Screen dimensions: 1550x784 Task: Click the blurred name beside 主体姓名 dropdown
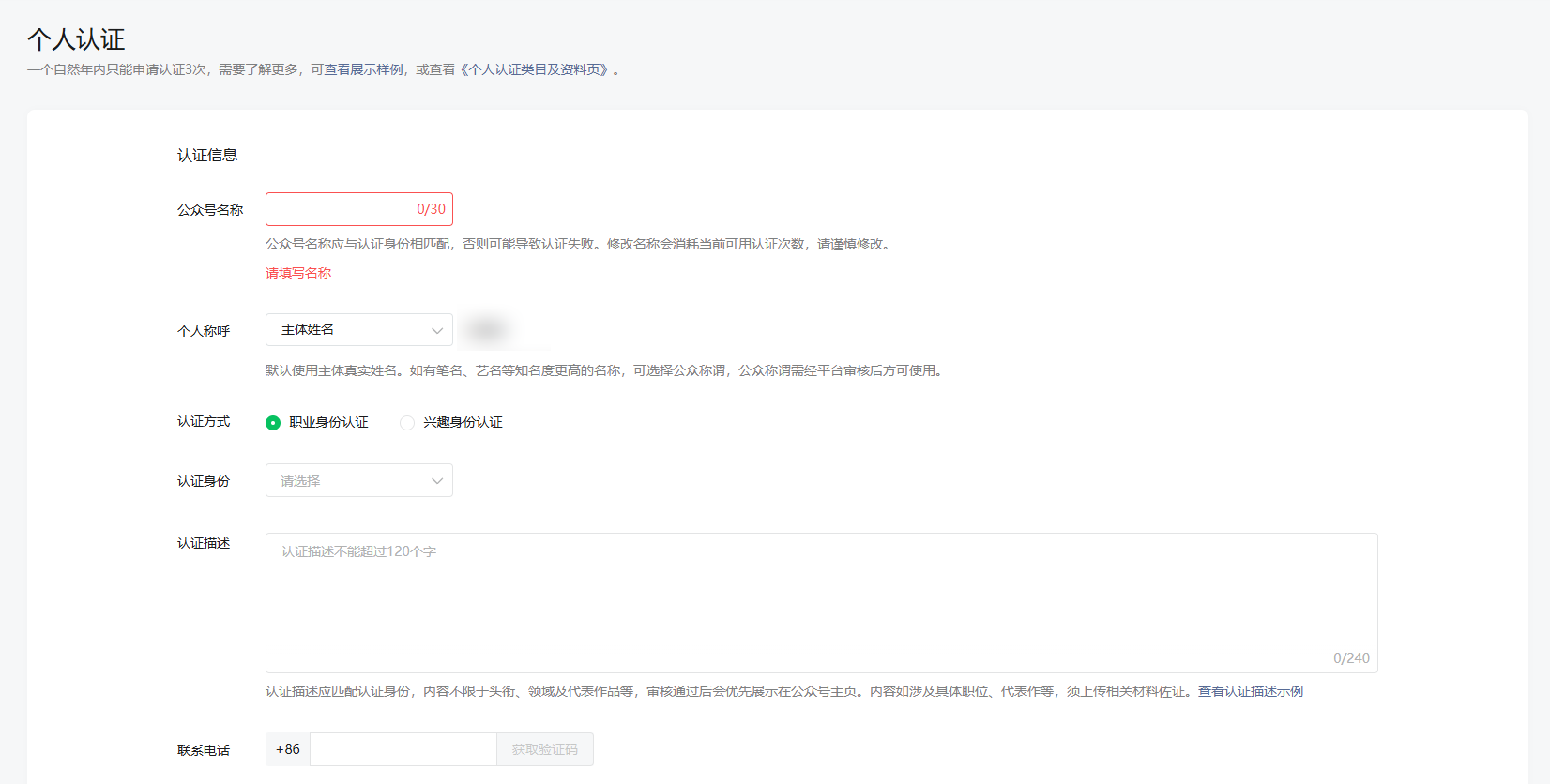pyautogui.click(x=486, y=330)
